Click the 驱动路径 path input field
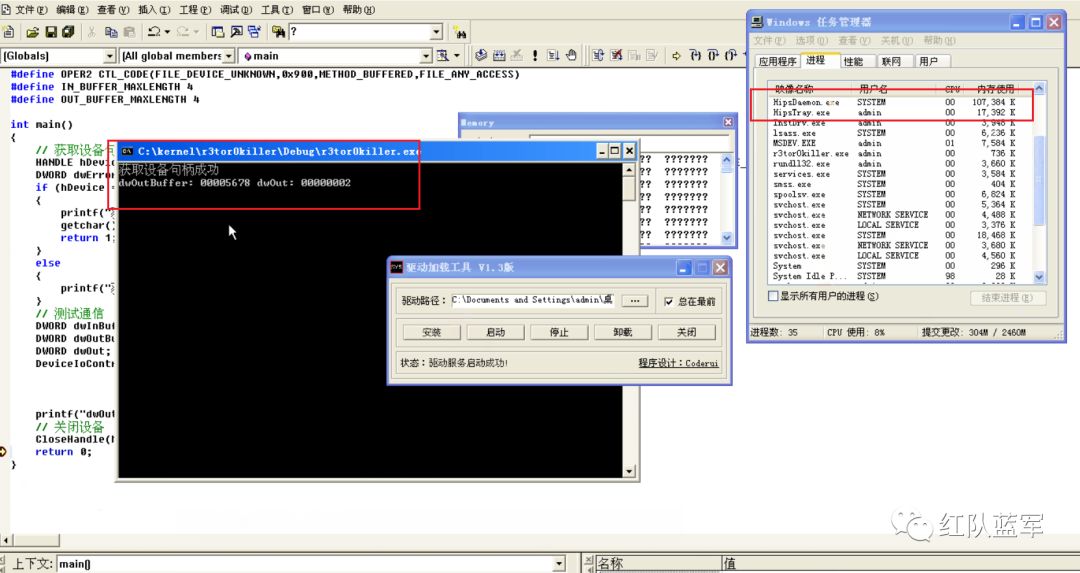Screen dimensions: 1080x573 point(533,300)
